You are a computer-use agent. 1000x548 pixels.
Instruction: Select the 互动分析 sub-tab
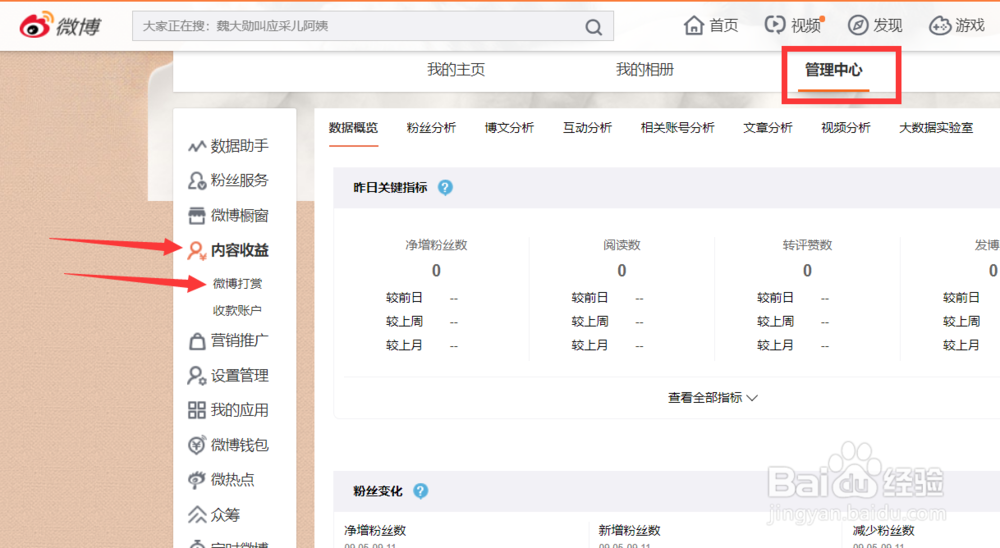point(587,128)
